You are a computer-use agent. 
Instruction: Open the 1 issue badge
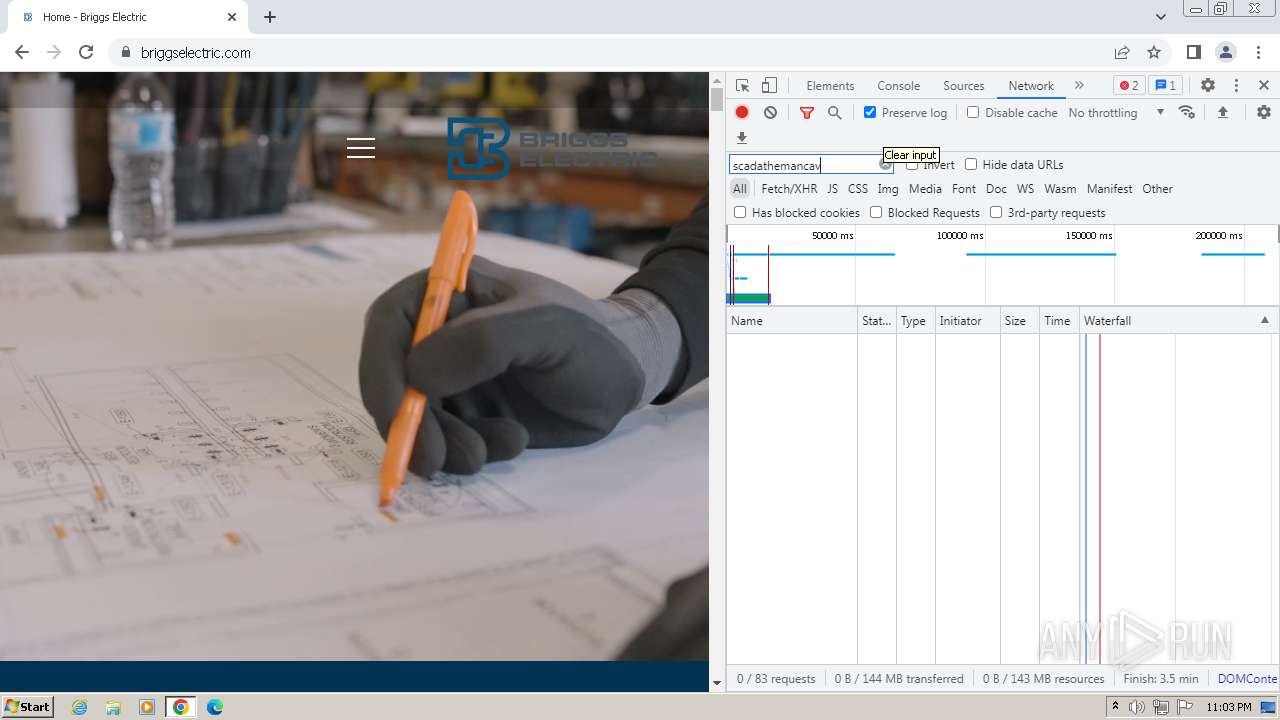click(1165, 85)
